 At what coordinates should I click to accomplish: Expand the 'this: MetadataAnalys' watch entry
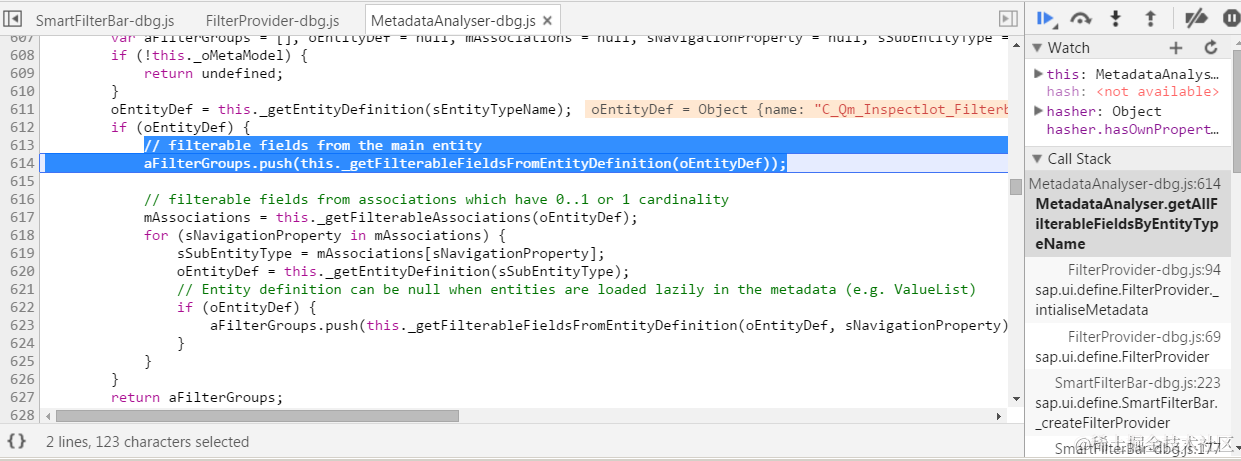(x=1038, y=74)
